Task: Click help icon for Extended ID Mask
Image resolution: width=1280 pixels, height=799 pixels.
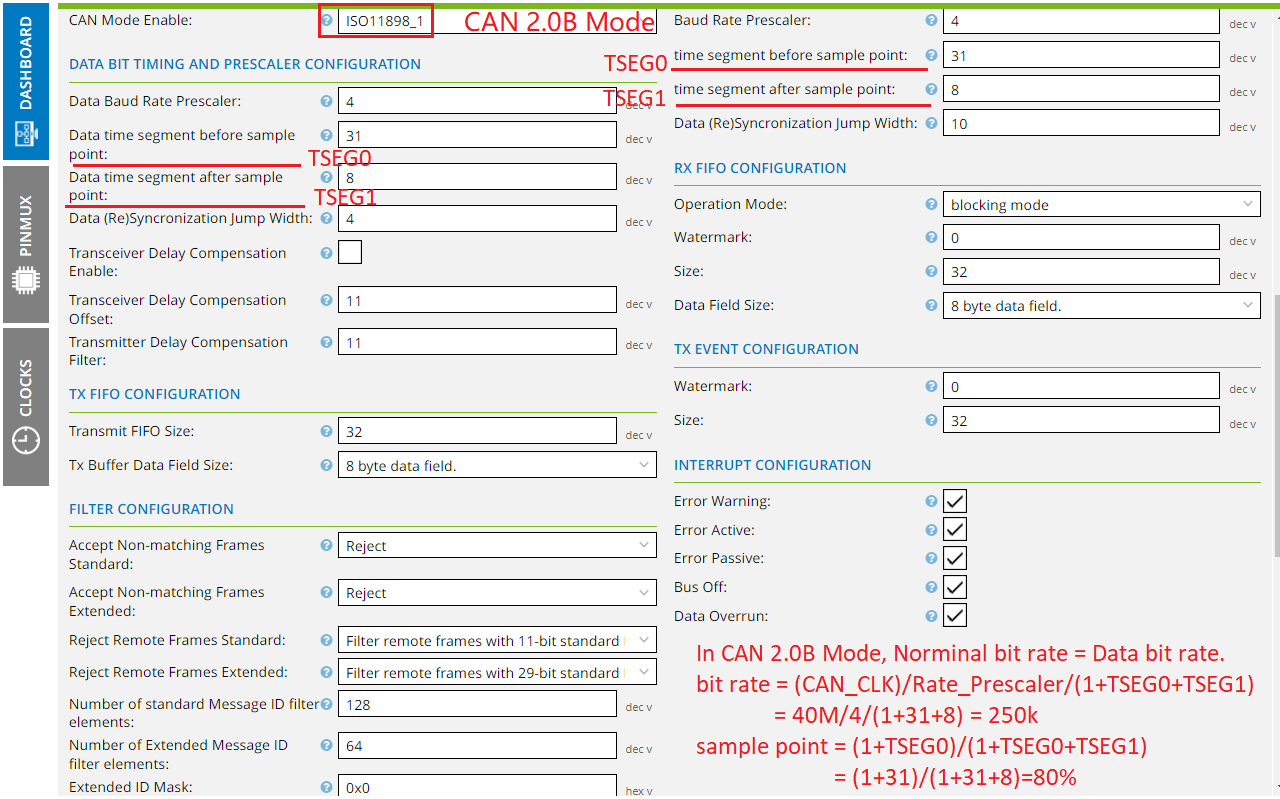Action: click(x=326, y=787)
